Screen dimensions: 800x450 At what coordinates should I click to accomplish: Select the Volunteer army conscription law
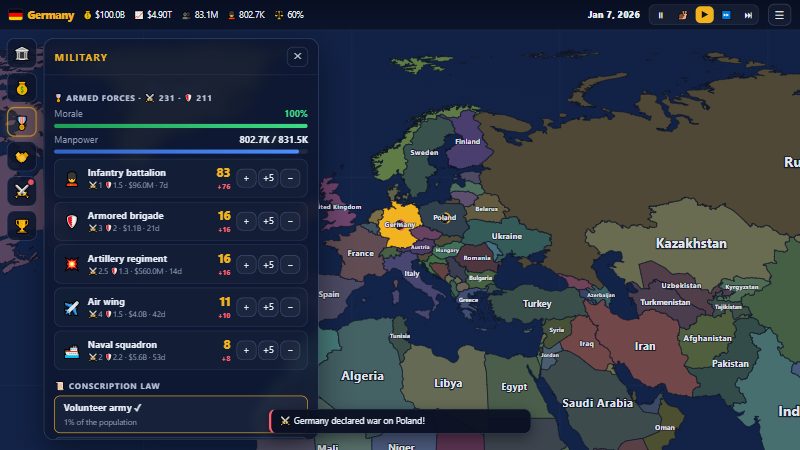tap(181, 414)
